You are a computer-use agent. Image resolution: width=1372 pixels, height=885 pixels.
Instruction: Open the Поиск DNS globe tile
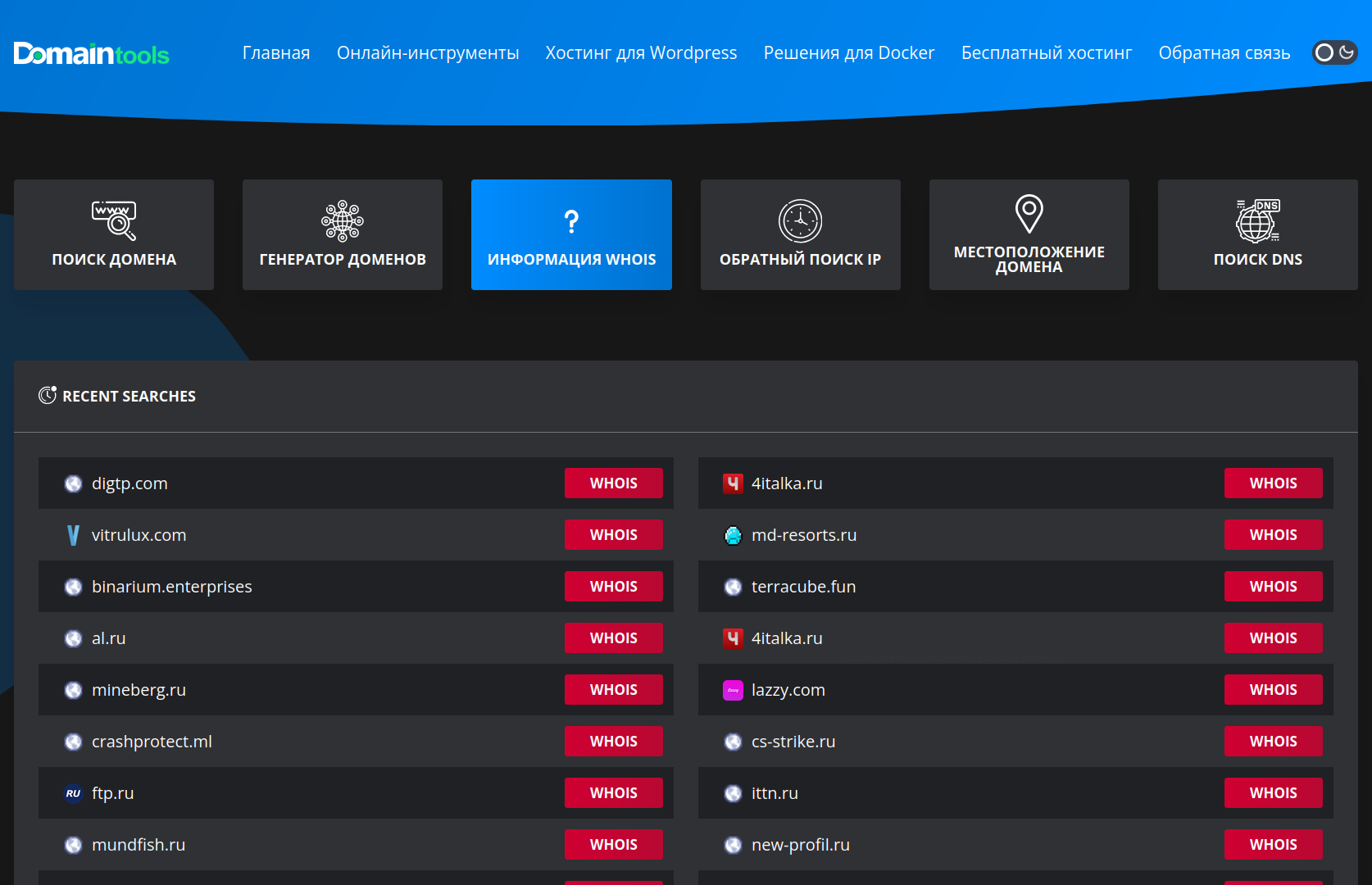tap(1257, 234)
